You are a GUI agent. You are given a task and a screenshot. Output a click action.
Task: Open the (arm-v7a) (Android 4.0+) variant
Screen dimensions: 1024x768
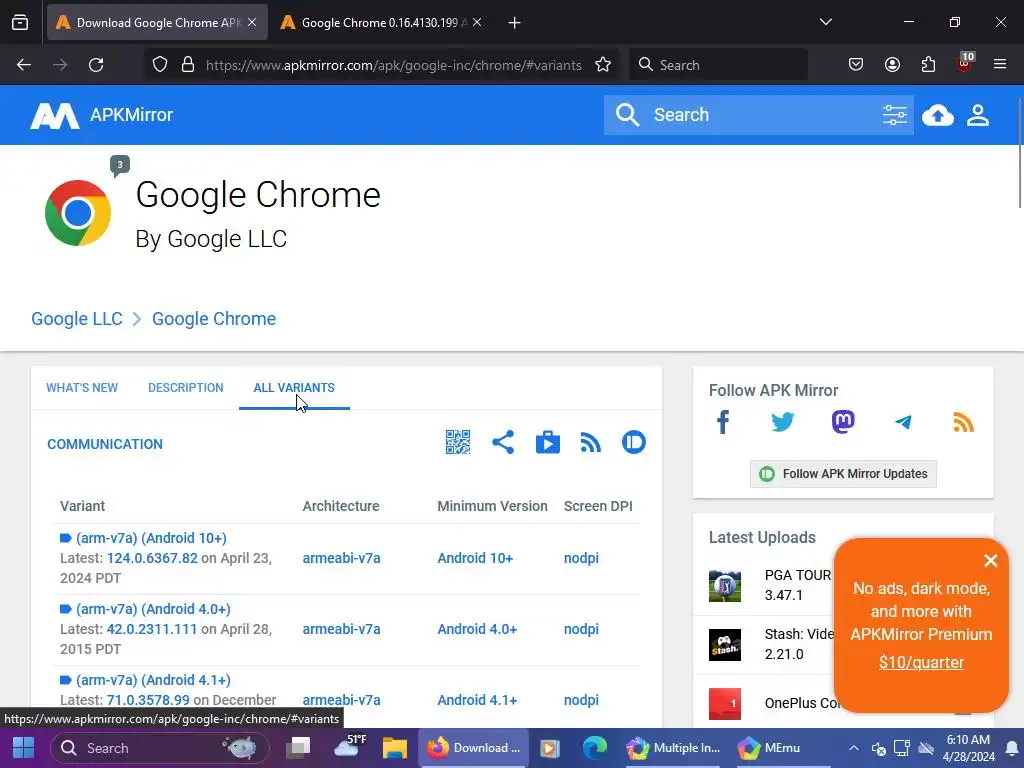[x=153, y=609]
